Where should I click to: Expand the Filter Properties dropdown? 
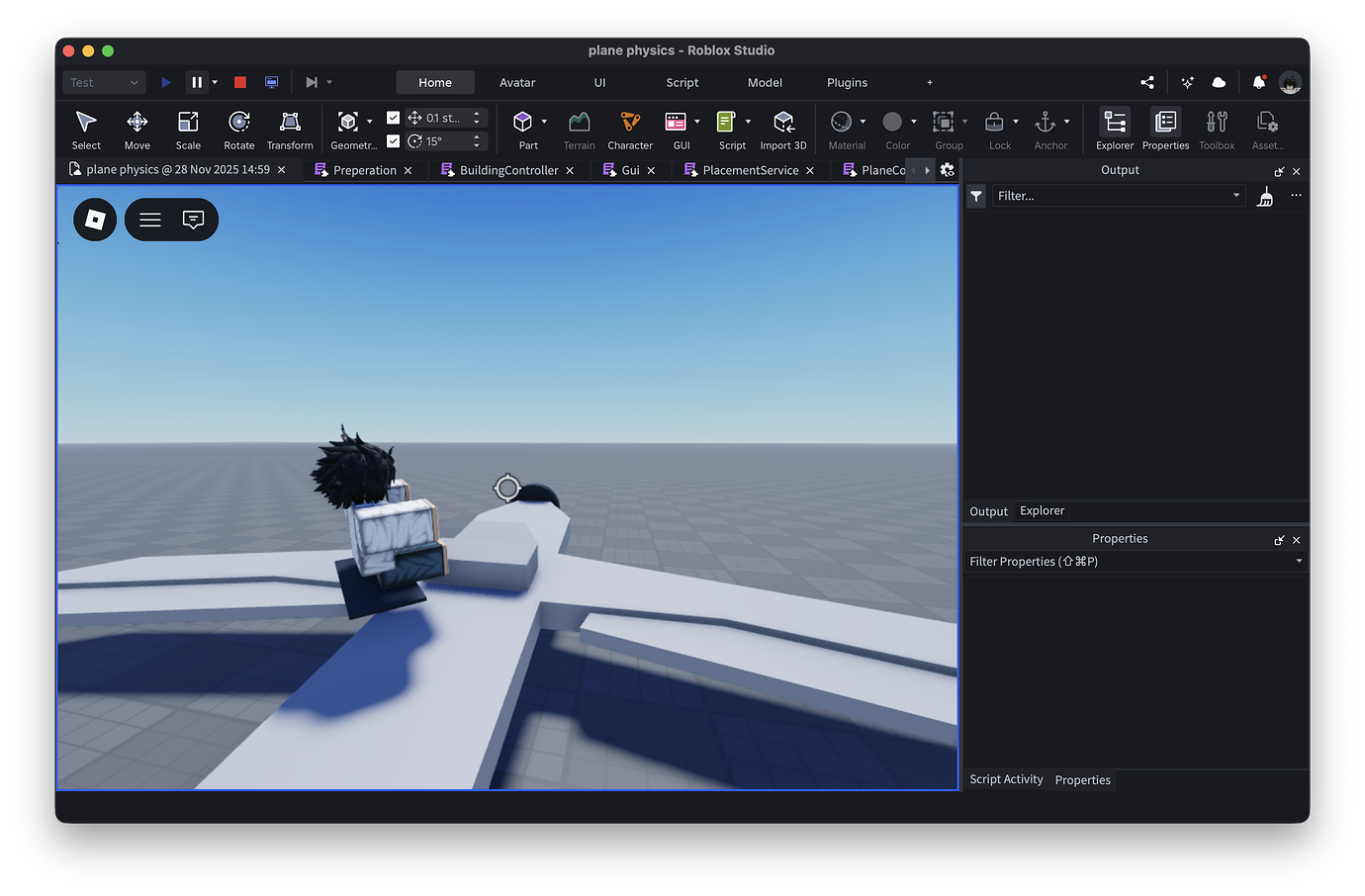(x=1299, y=561)
